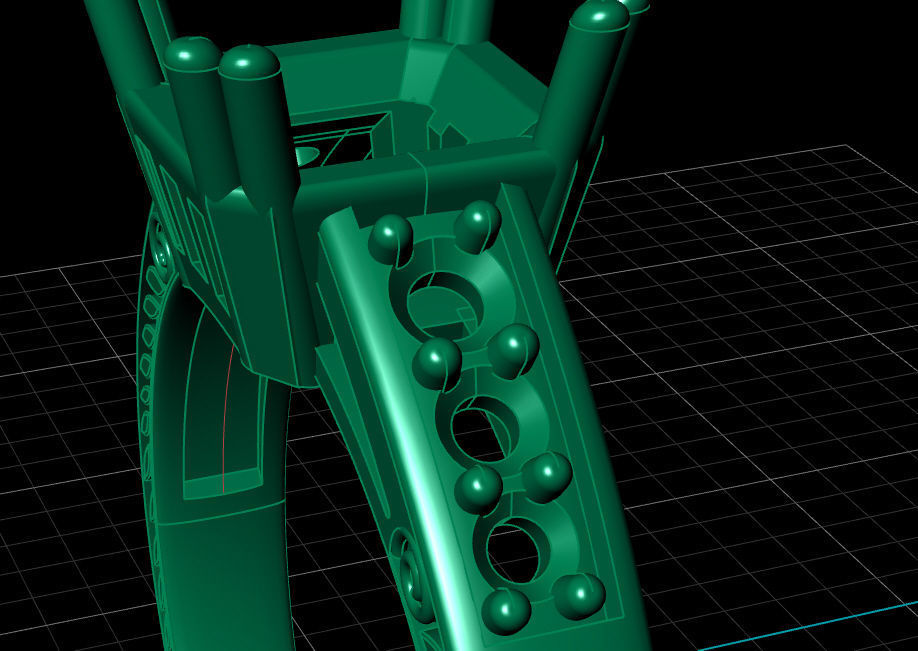Select the red curve on the ring shank
This screenshot has width=918, height=651.
click(227, 417)
